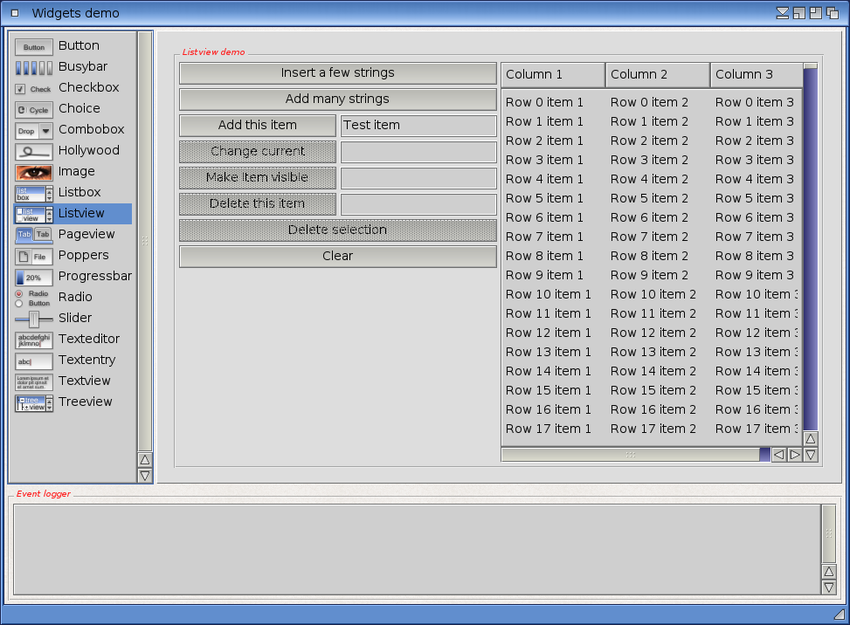Open the Checkbox widget demo entry
The height and width of the screenshot is (625, 850).
point(88,88)
